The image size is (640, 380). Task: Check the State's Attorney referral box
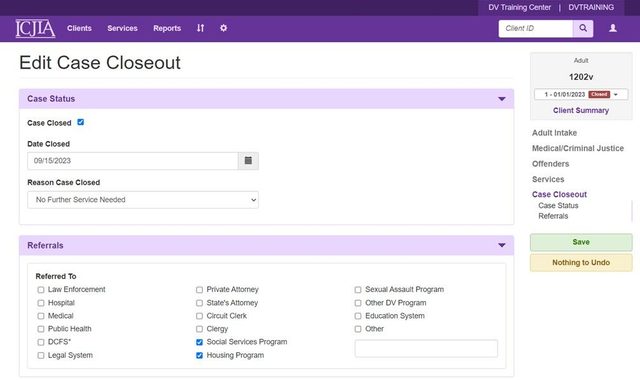pyautogui.click(x=199, y=303)
